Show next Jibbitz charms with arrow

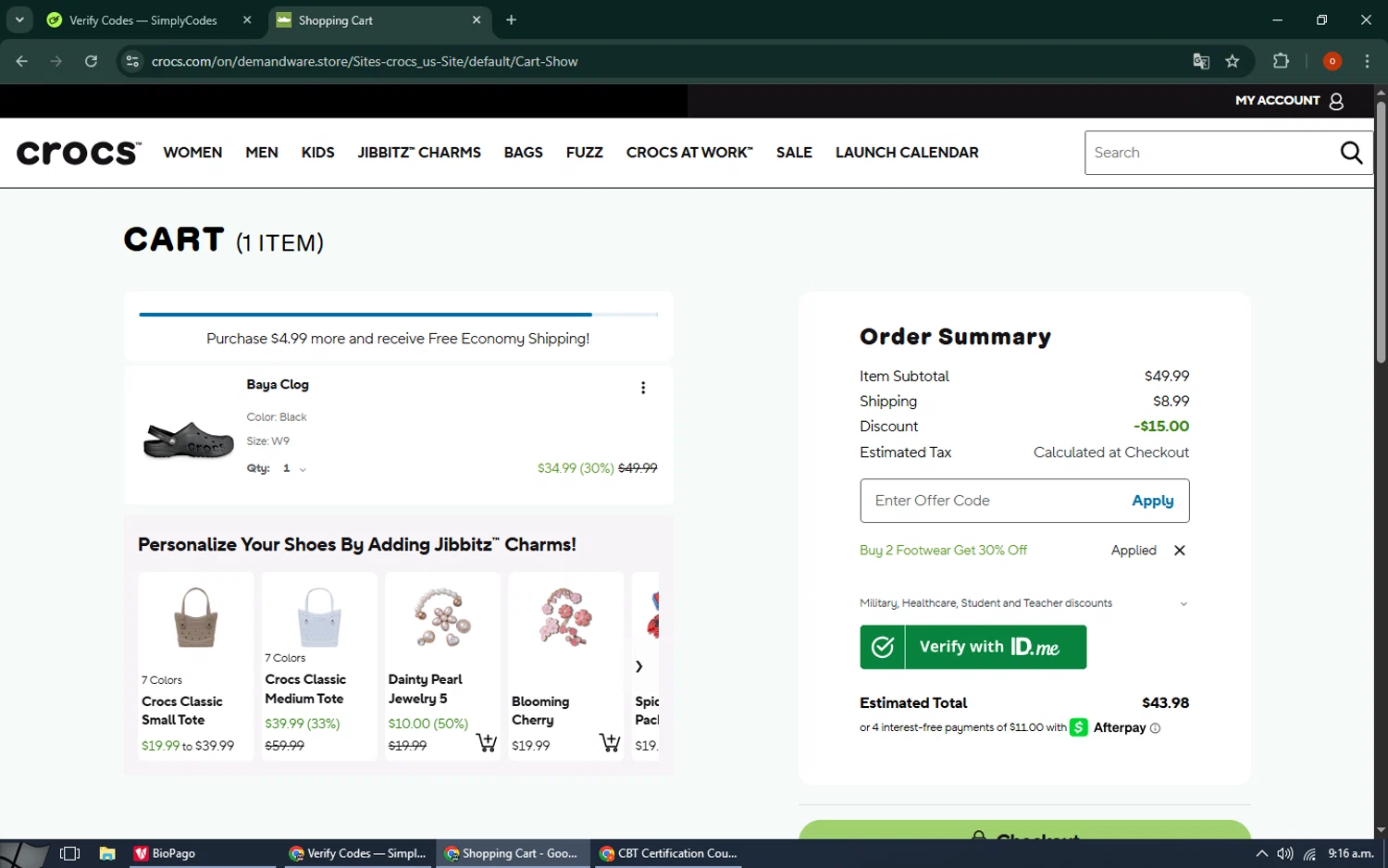[638, 666]
